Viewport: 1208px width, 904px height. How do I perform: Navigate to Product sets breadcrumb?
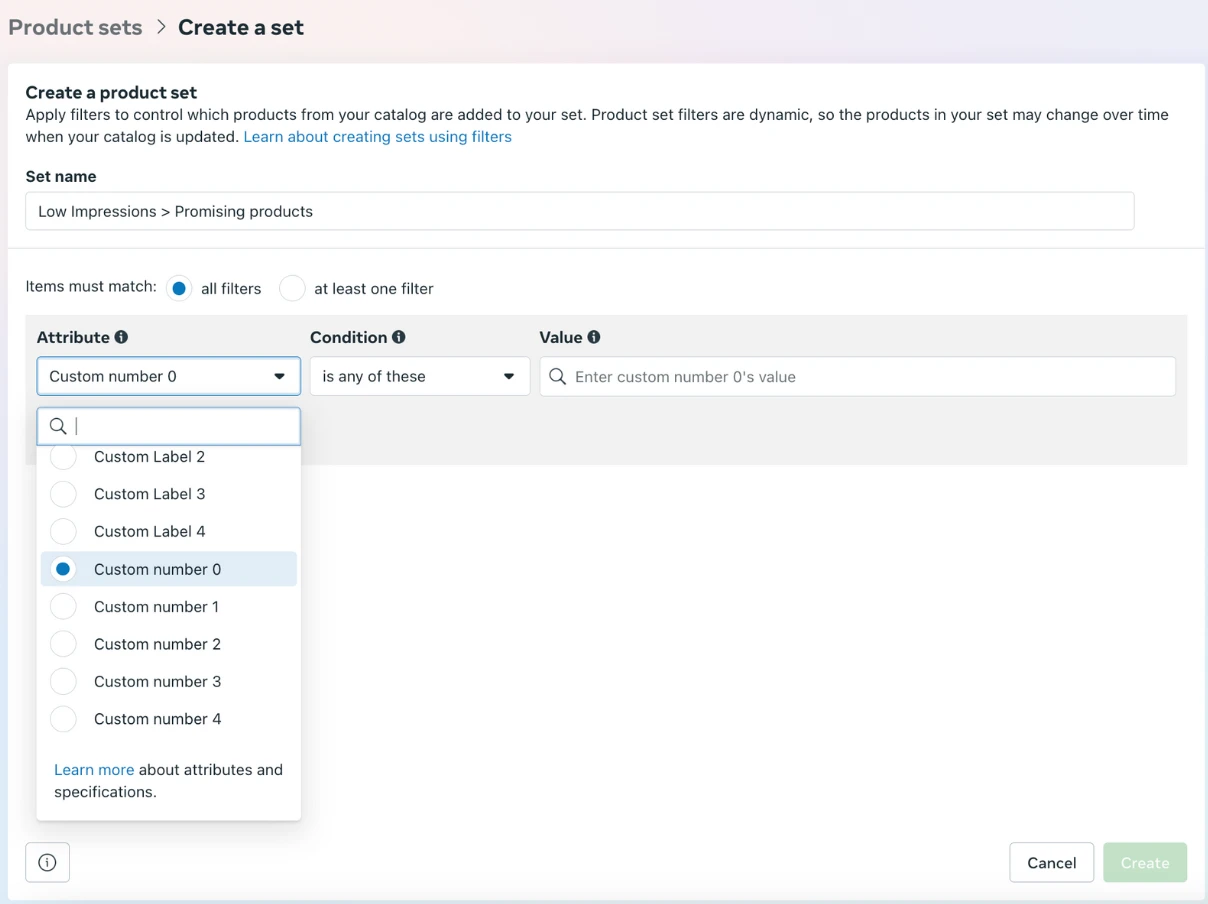[74, 27]
